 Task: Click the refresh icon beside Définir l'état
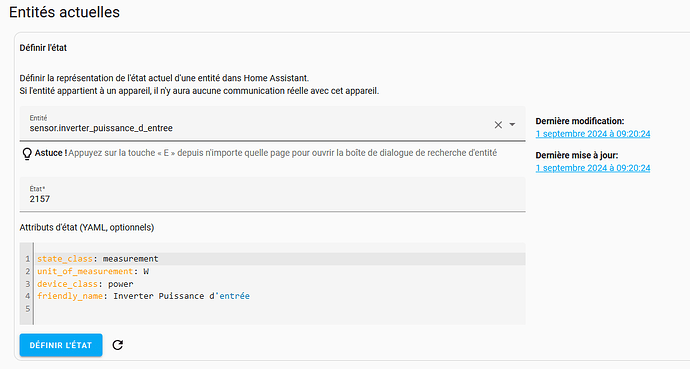117,345
